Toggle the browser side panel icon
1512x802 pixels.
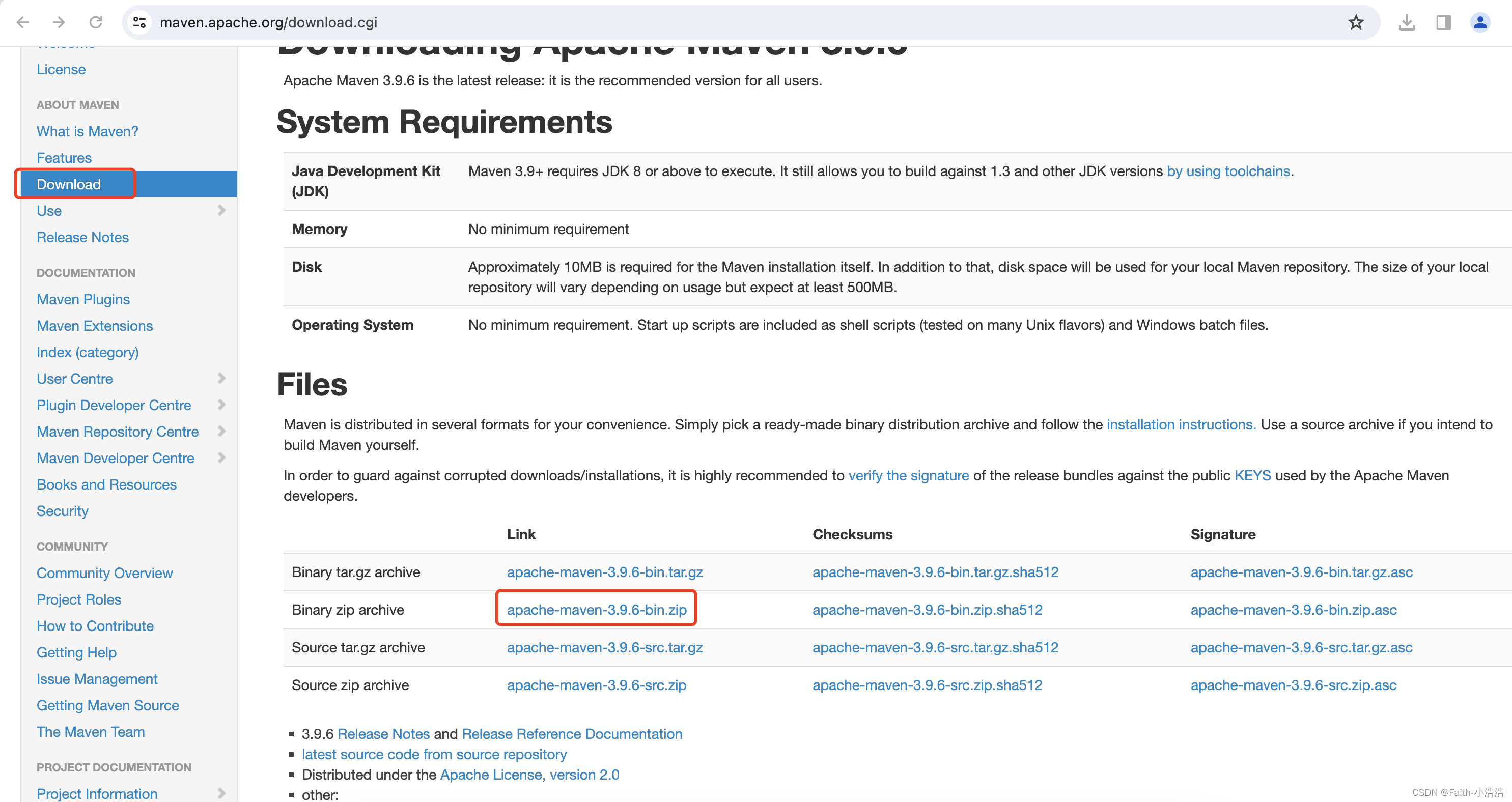point(1444,22)
